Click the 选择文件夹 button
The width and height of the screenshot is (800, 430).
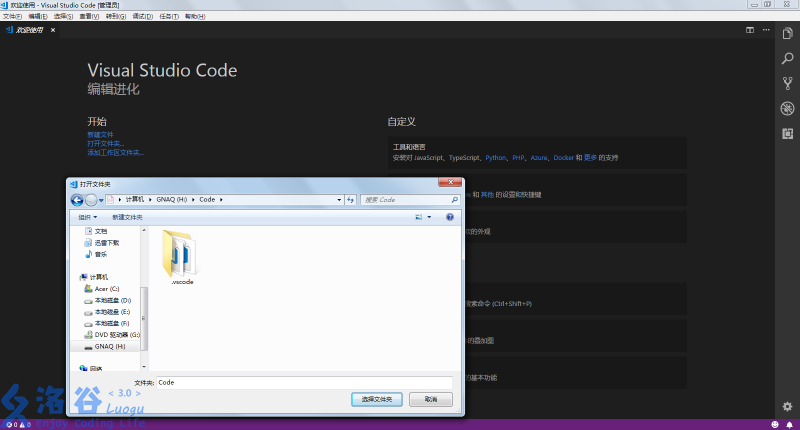pos(377,399)
